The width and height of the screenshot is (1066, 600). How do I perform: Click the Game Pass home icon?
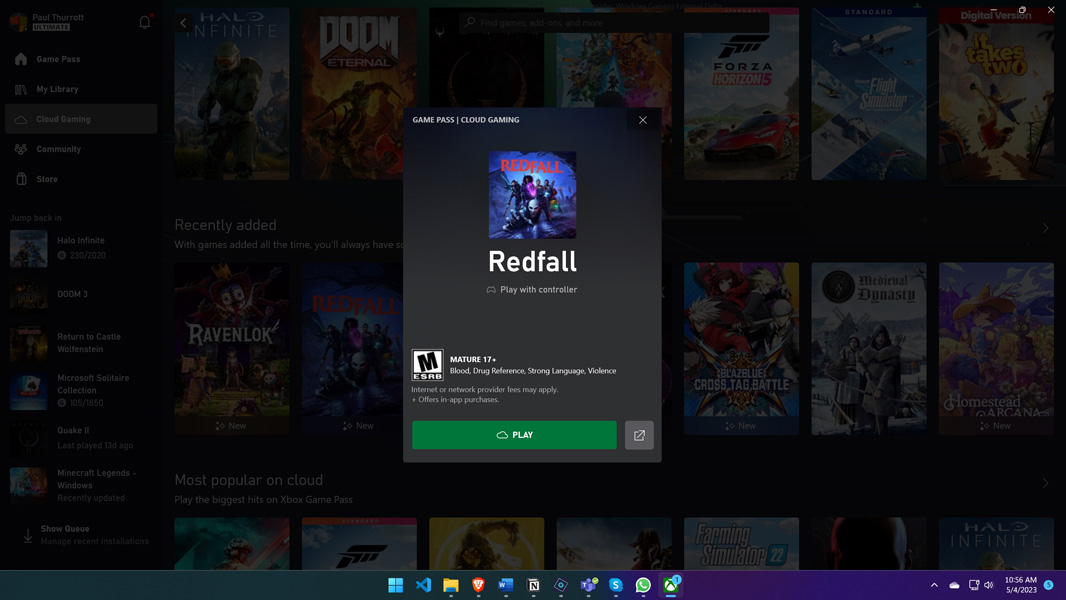(x=21, y=59)
